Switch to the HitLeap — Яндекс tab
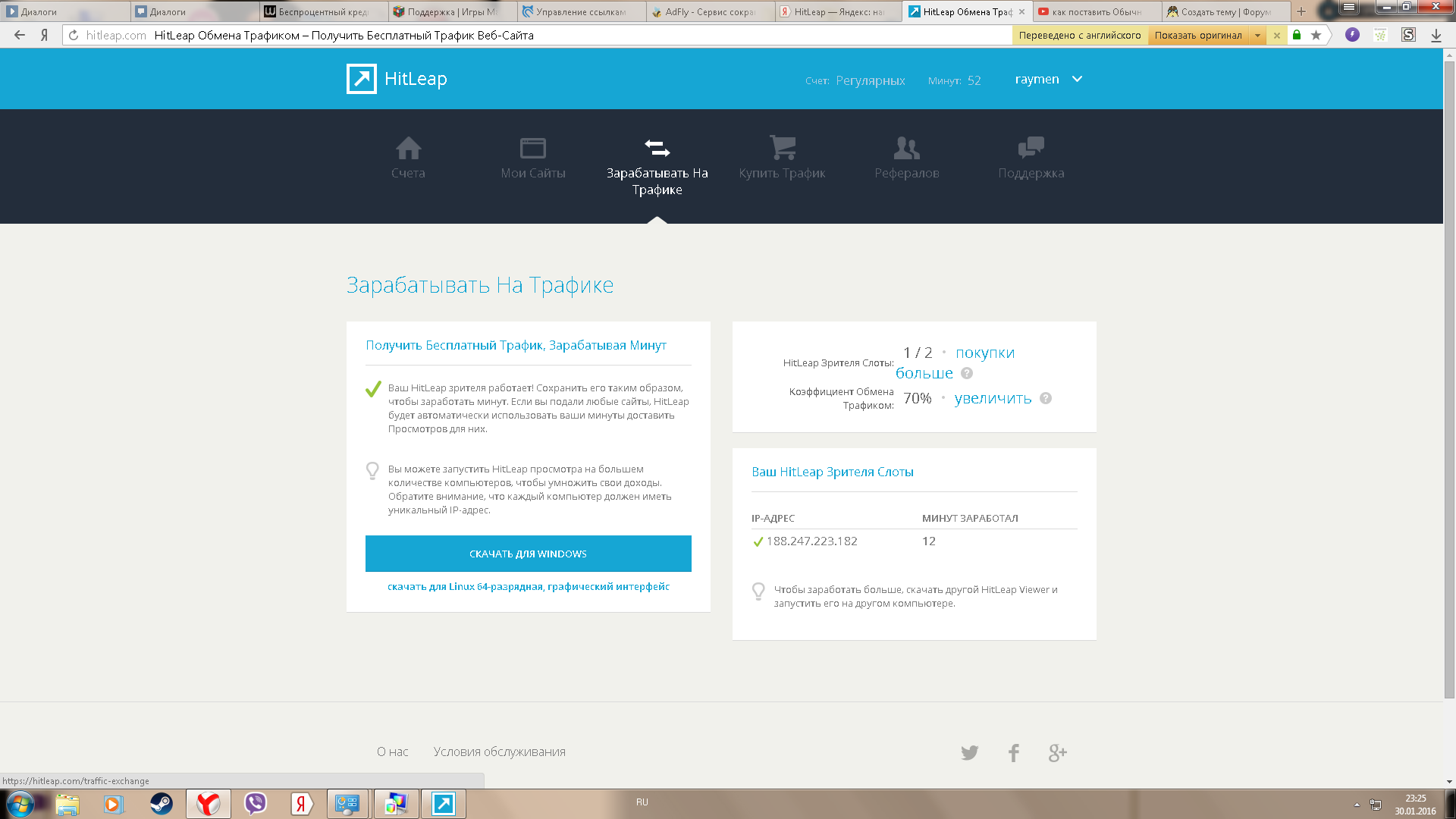This screenshot has width=1456, height=819. pyautogui.click(x=839, y=11)
